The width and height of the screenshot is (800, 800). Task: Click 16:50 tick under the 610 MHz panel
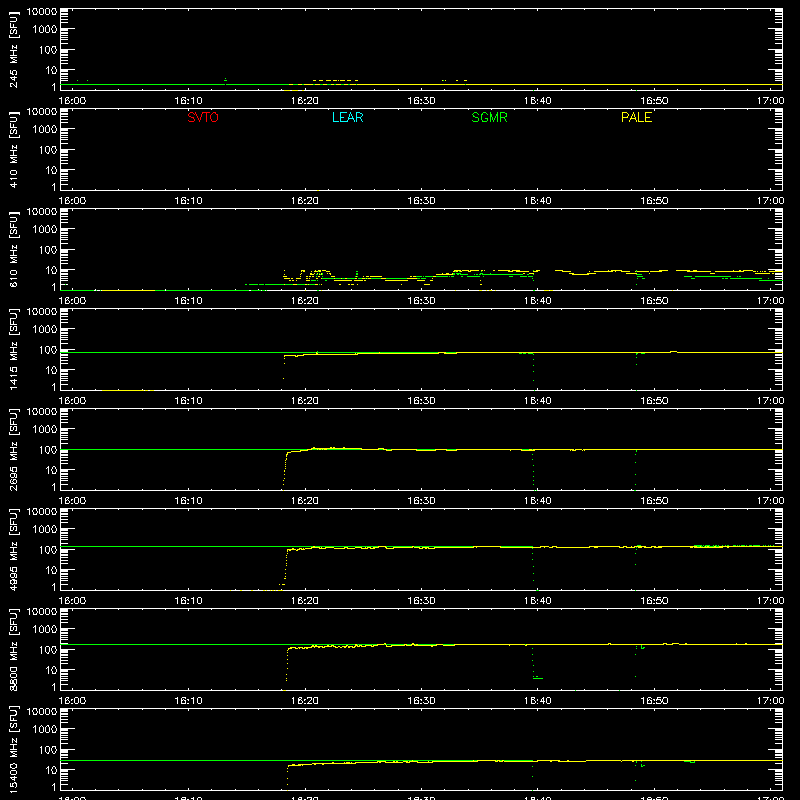(654, 301)
